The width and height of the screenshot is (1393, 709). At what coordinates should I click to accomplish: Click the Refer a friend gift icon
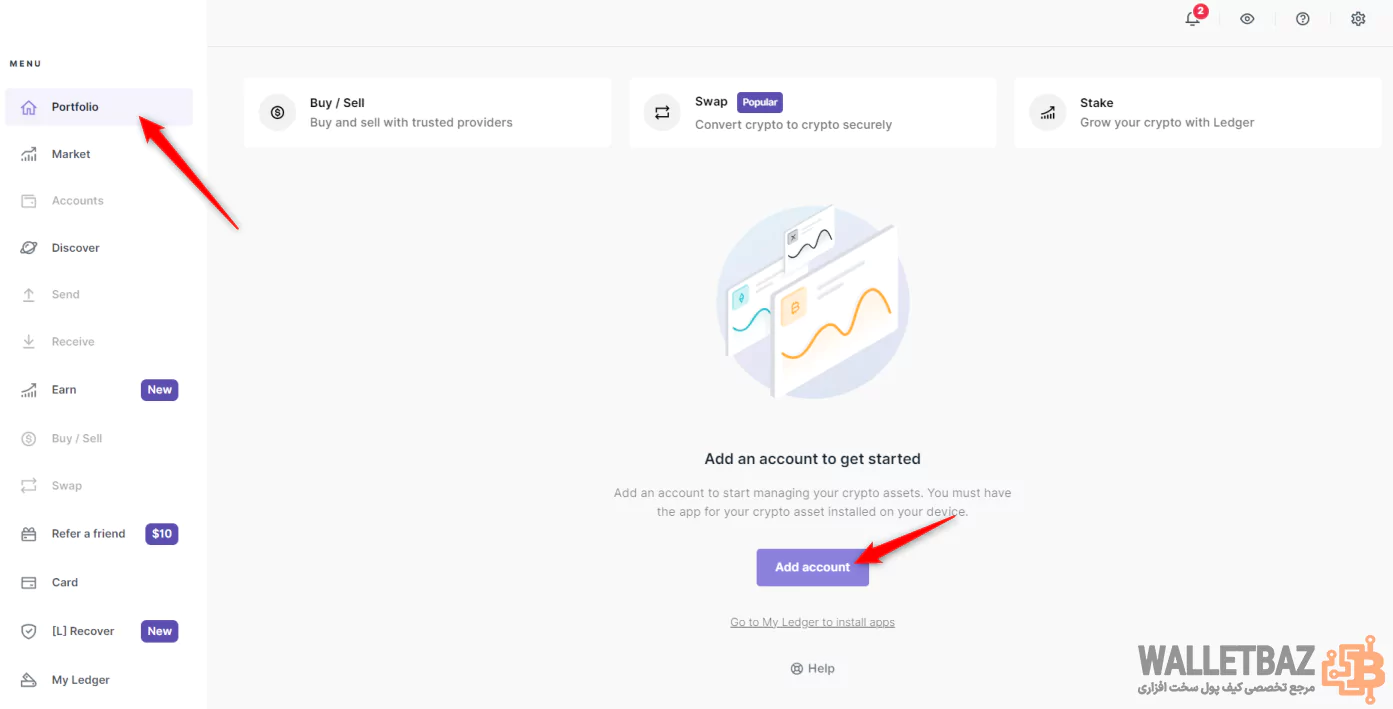click(x=29, y=534)
